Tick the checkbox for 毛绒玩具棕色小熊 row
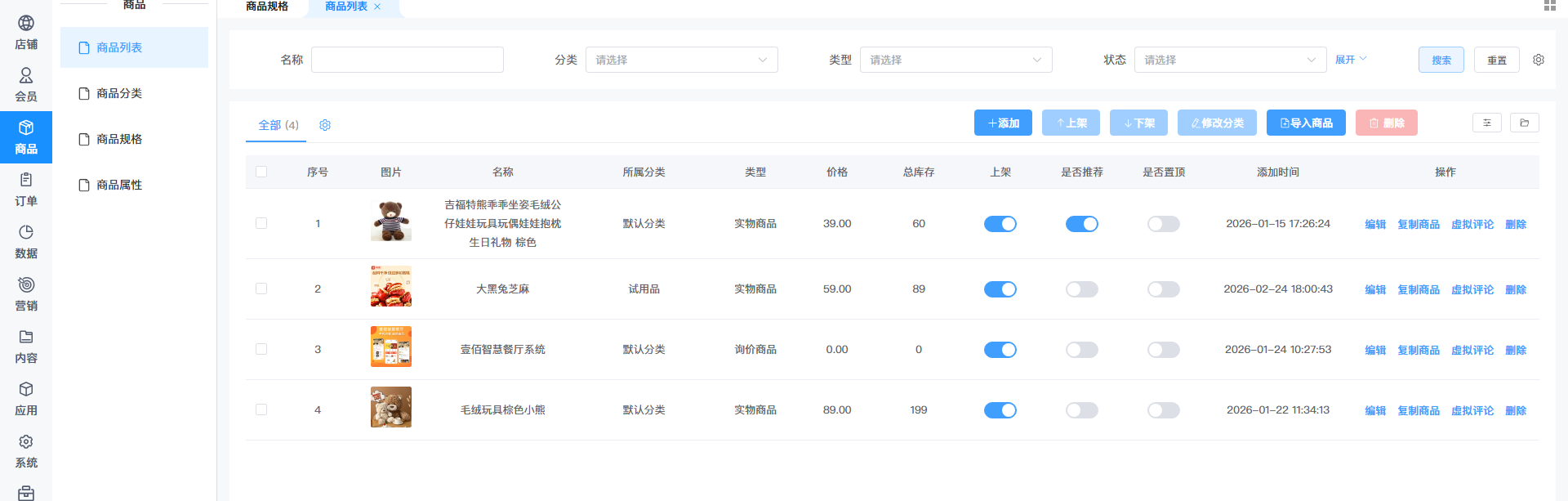 tap(261, 409)
